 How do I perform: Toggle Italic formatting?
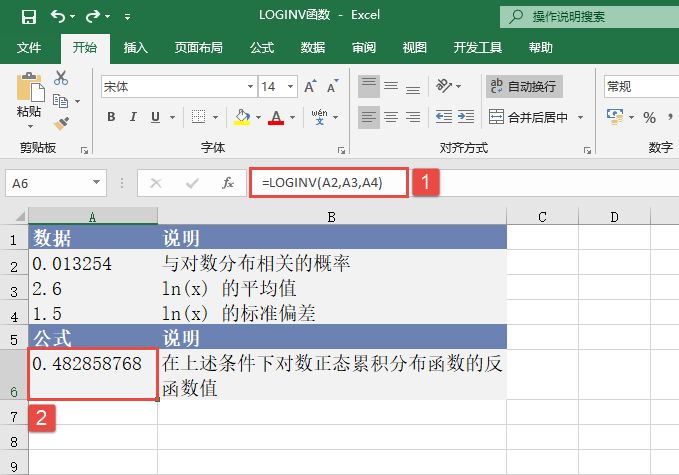[134, 118]
